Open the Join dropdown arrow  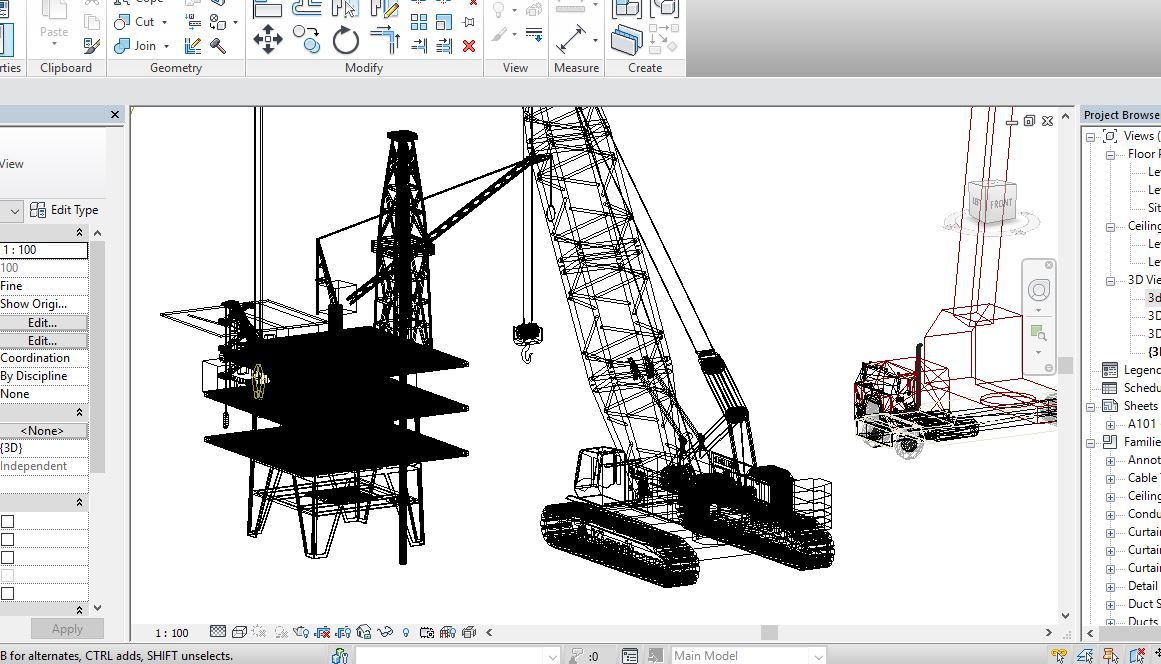[x=166, y=46]
